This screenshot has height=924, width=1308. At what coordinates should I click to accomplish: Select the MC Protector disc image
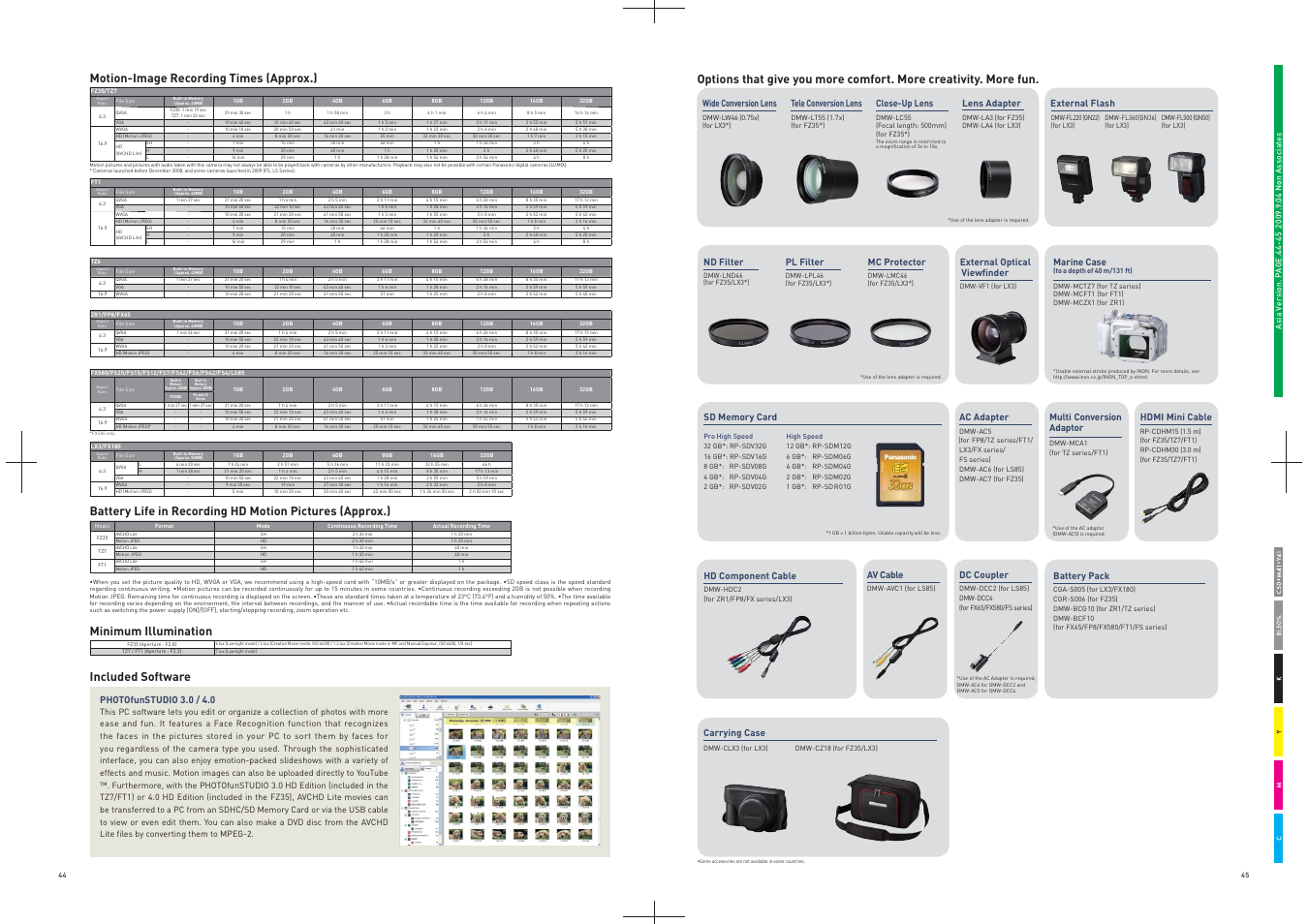[900, 333]
